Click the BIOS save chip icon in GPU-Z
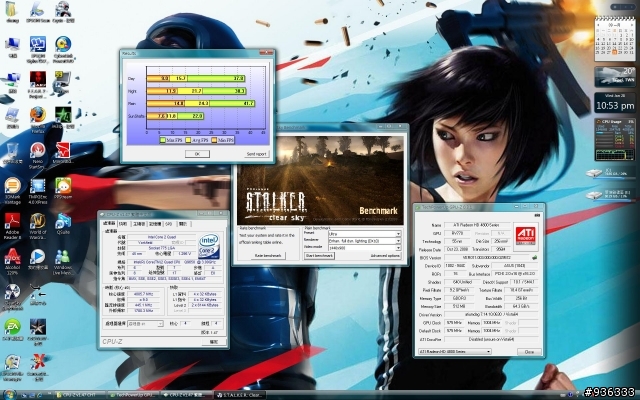The width and height of the screenshot is (640, 400). click(535, 258)
